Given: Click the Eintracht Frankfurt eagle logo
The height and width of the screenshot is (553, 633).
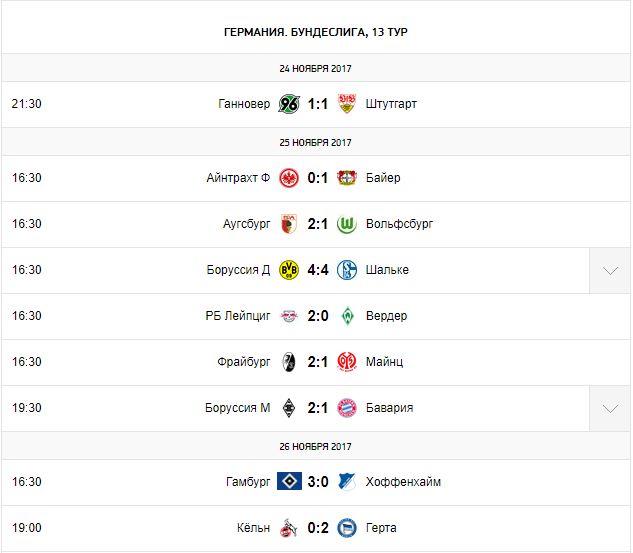Looking at the screenshot, I should click(x=289, y=178).
